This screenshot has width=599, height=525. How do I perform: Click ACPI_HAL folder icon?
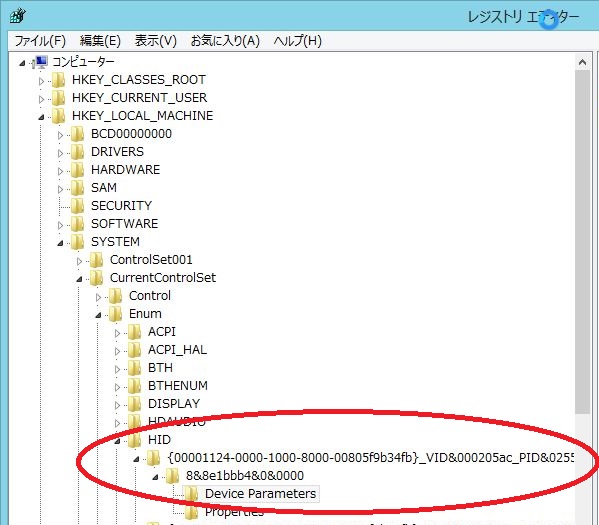point(134,350)
